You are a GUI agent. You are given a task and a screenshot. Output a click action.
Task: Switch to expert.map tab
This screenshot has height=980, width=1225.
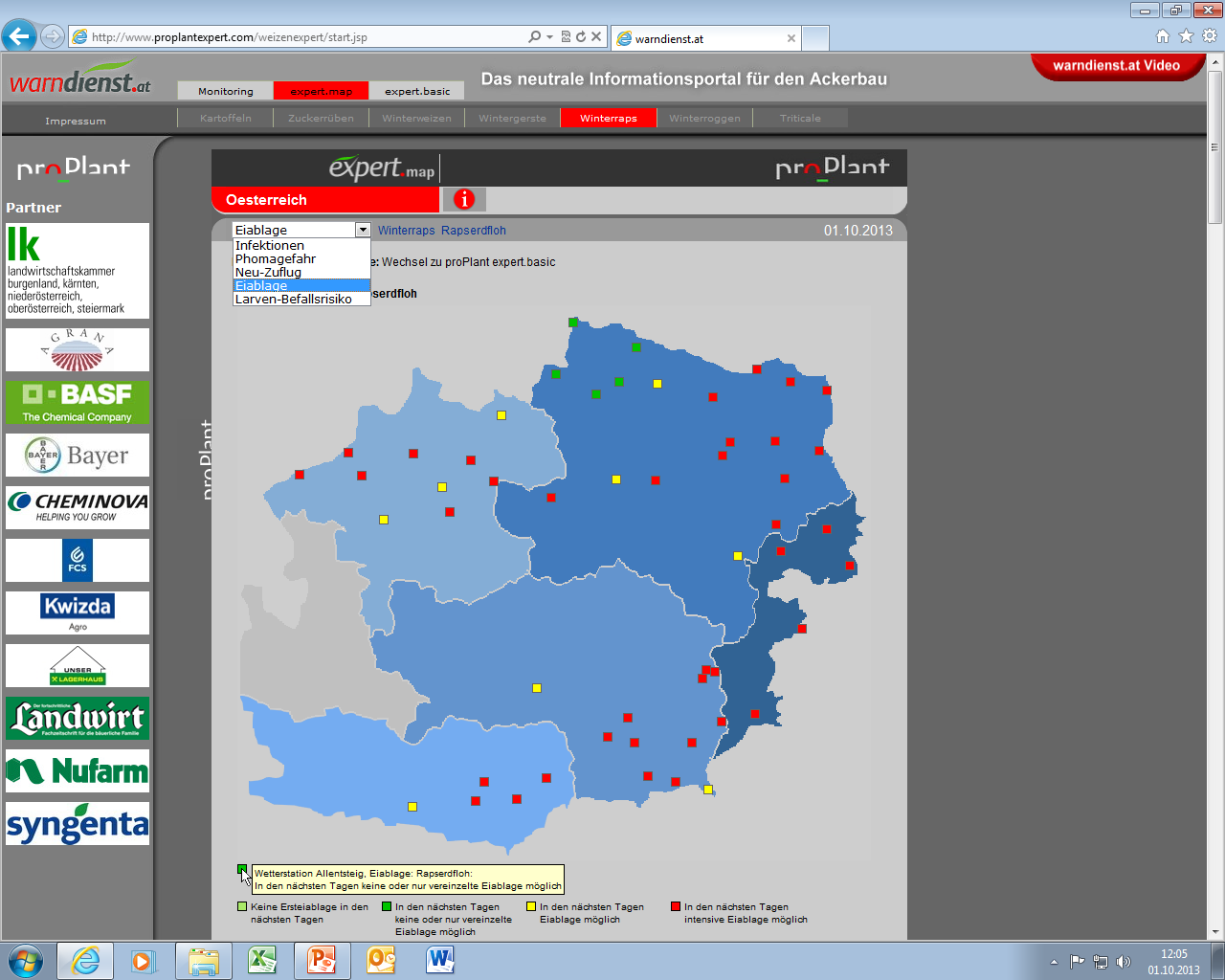pyautogui.click(x=322, y=91)
